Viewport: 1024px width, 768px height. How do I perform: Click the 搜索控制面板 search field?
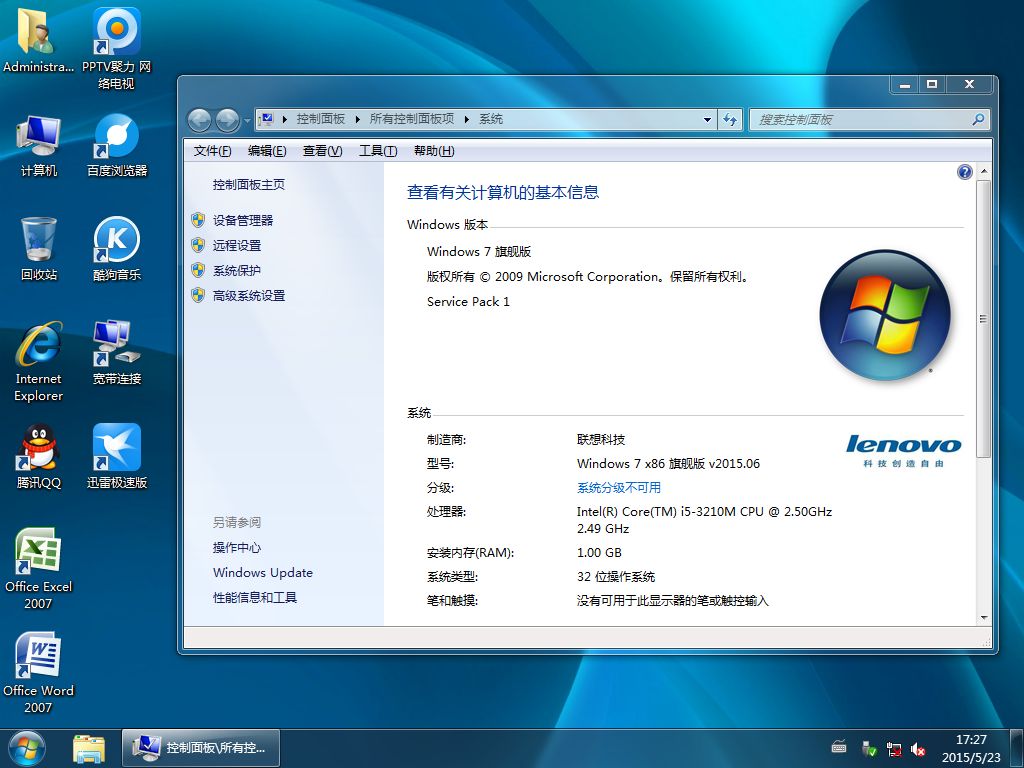[x=858, y=119]
